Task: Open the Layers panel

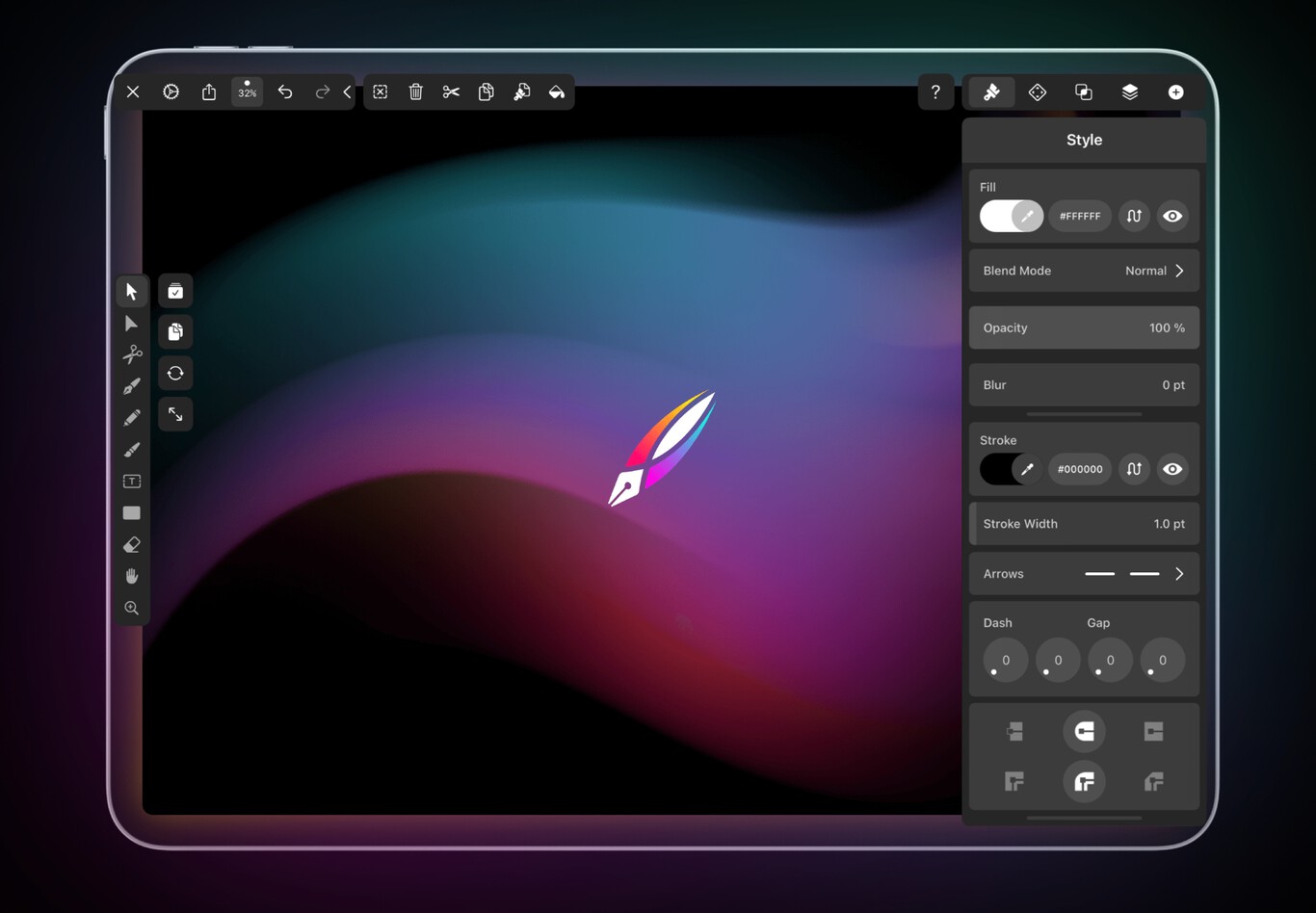Action: click(x=1129, y=91)
